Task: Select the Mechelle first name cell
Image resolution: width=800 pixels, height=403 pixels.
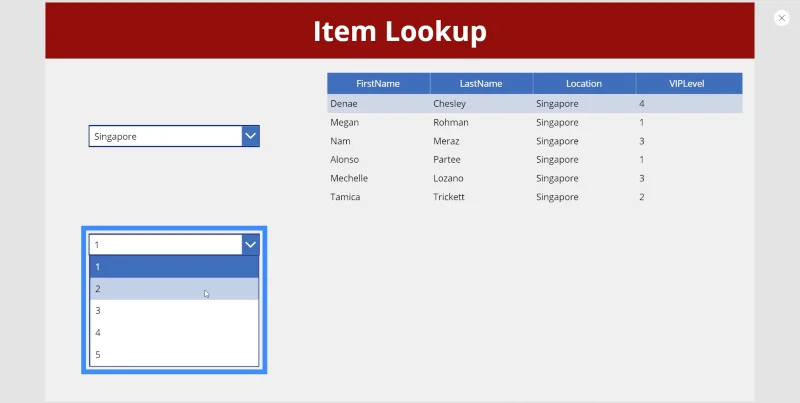Action: (349, 178)
